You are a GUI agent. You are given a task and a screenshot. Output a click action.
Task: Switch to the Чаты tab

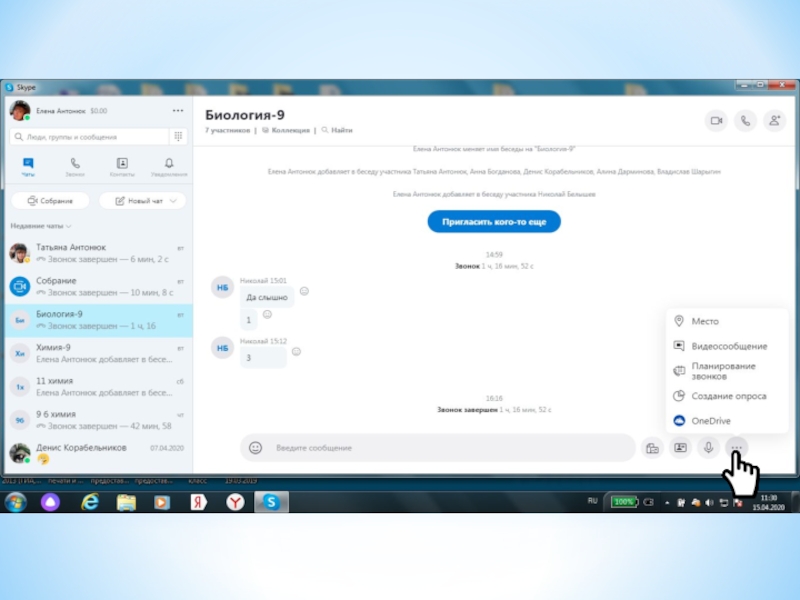[28, 167]
